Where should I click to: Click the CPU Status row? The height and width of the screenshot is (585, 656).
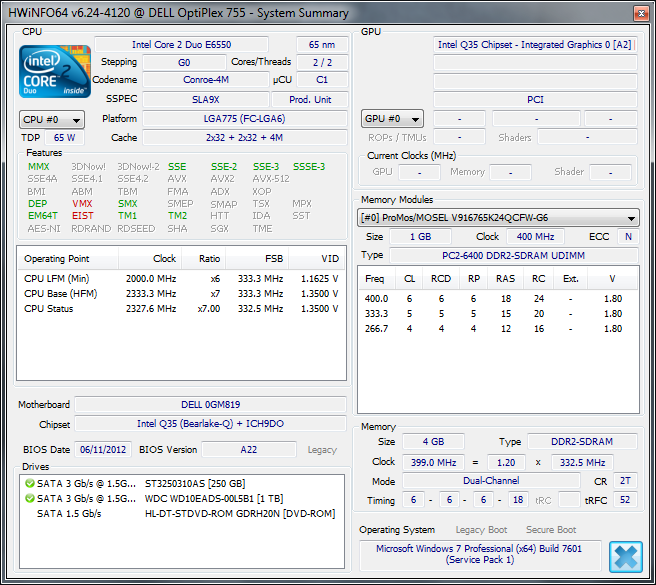pos(181,309)
